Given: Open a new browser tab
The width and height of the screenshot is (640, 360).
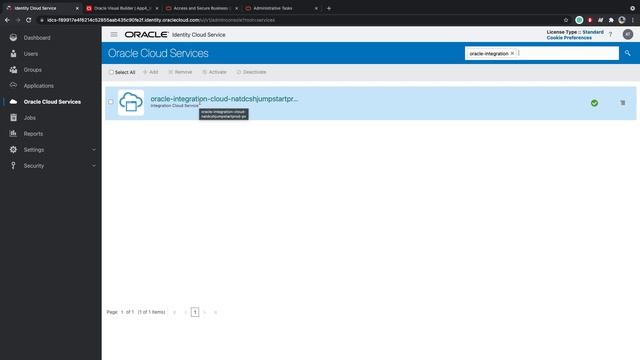Looking at the screenshot, I should (x=329, y=8).
